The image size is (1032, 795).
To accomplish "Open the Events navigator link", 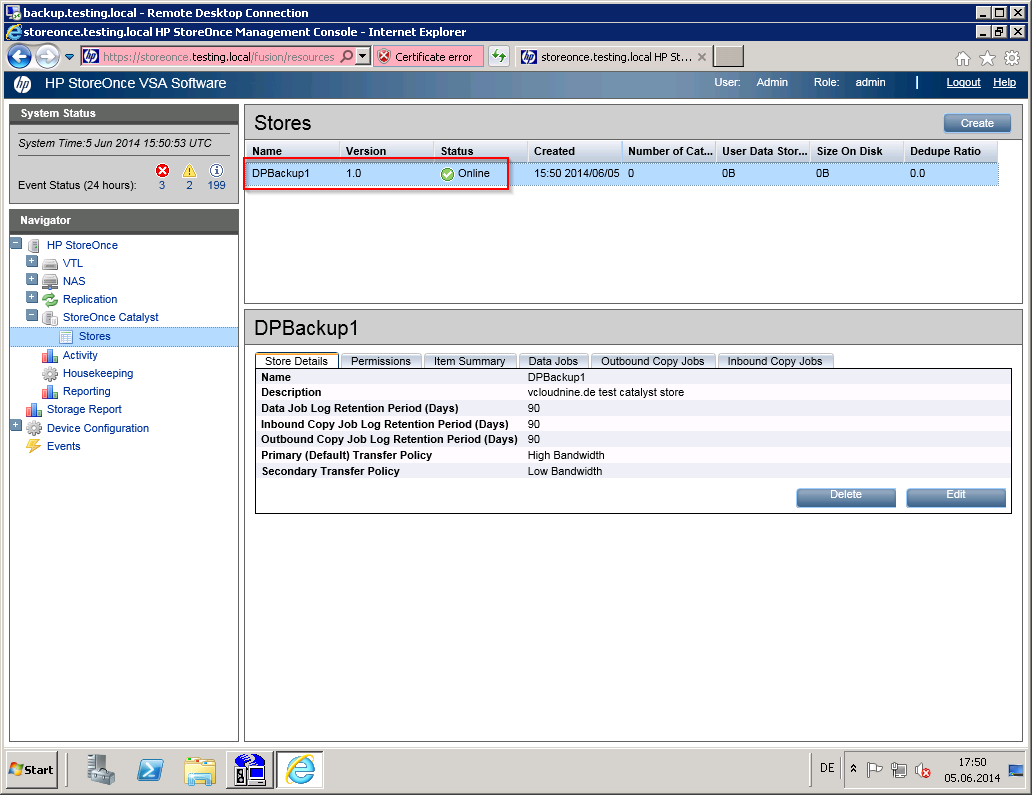I will (63, 446).
